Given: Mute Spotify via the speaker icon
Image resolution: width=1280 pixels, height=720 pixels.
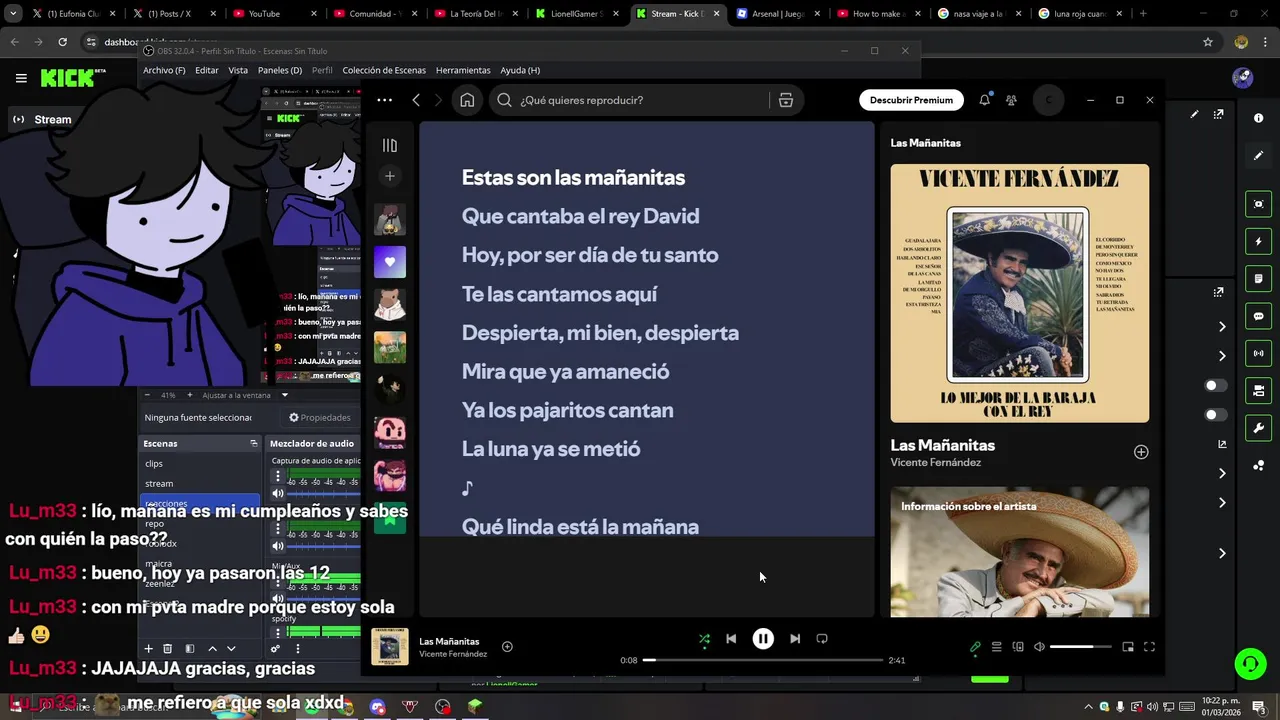Looking at the screenshot, I should [1039, 647].
